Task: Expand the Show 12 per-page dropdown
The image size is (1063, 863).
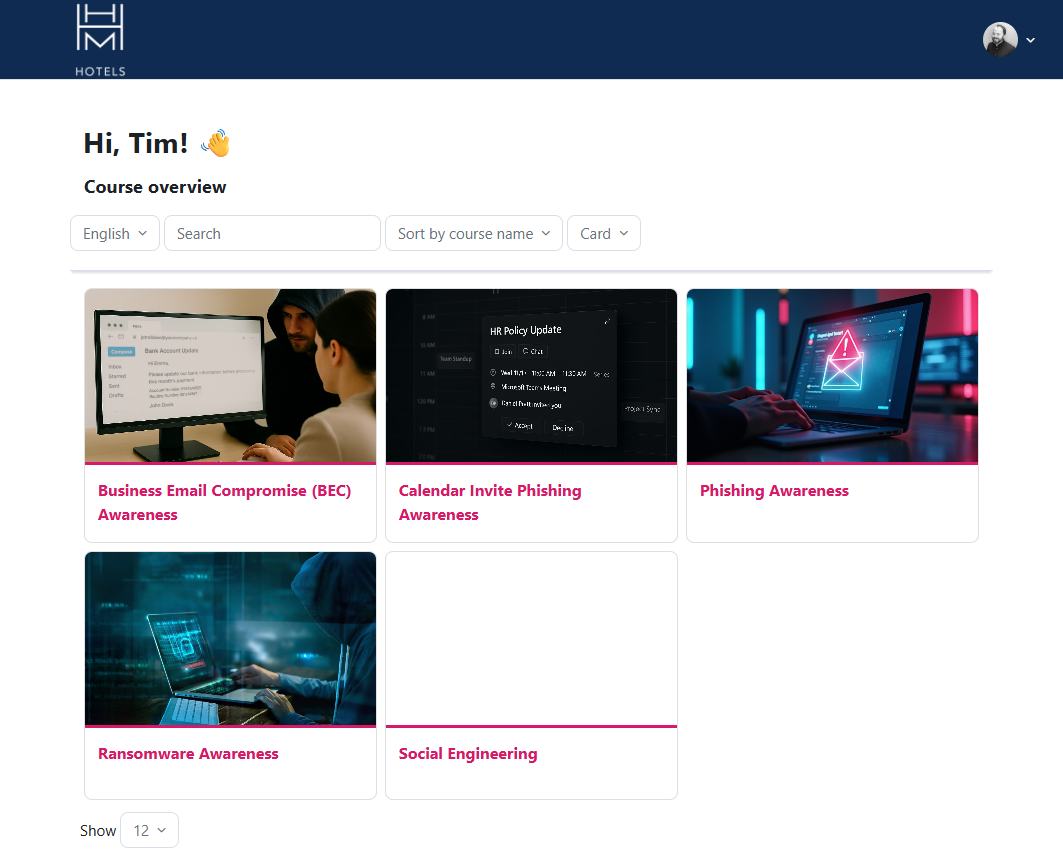Action: pyautogui.click(x=149, y=830)
